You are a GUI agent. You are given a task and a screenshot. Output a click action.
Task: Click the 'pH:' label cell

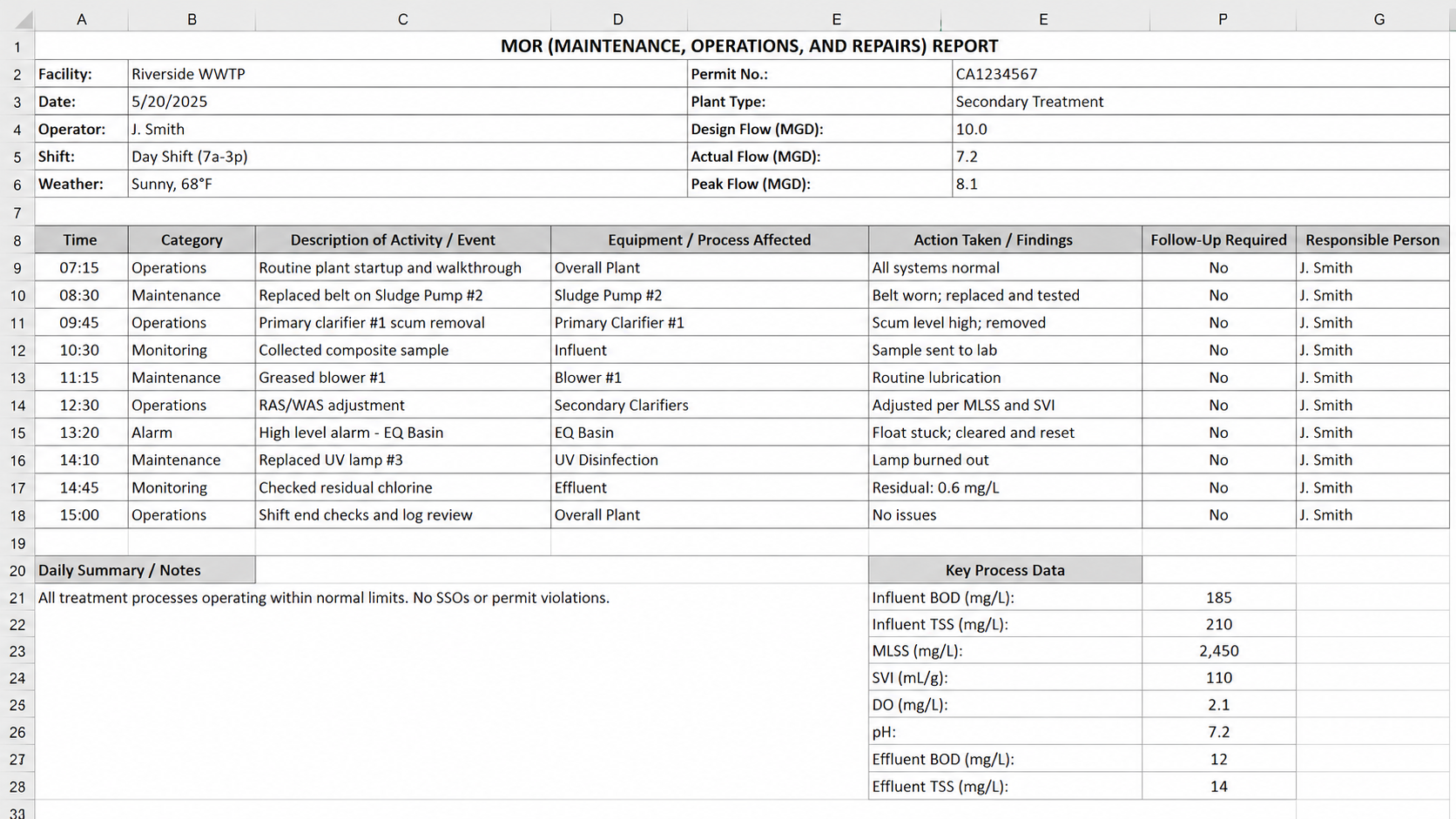pos(1005,732)
